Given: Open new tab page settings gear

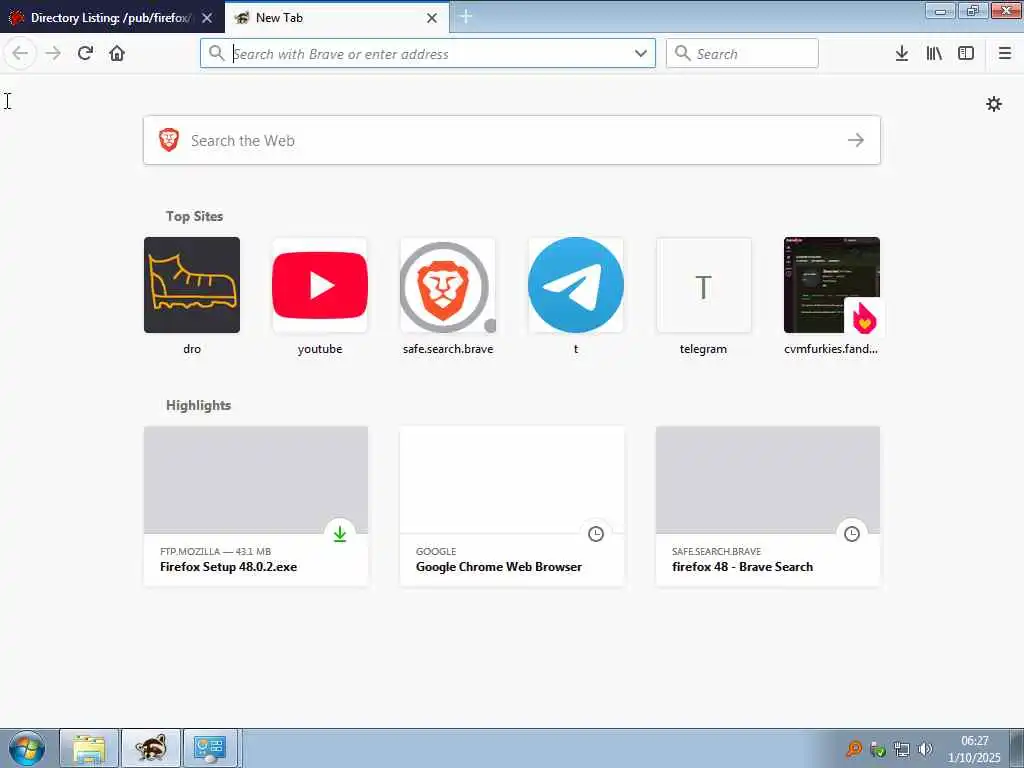Looking at the screenshot, I should (994, 104).
